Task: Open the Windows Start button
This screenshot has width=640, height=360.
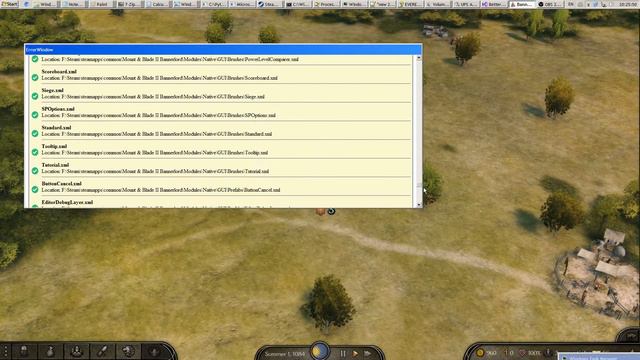Action: coord(10,4)
